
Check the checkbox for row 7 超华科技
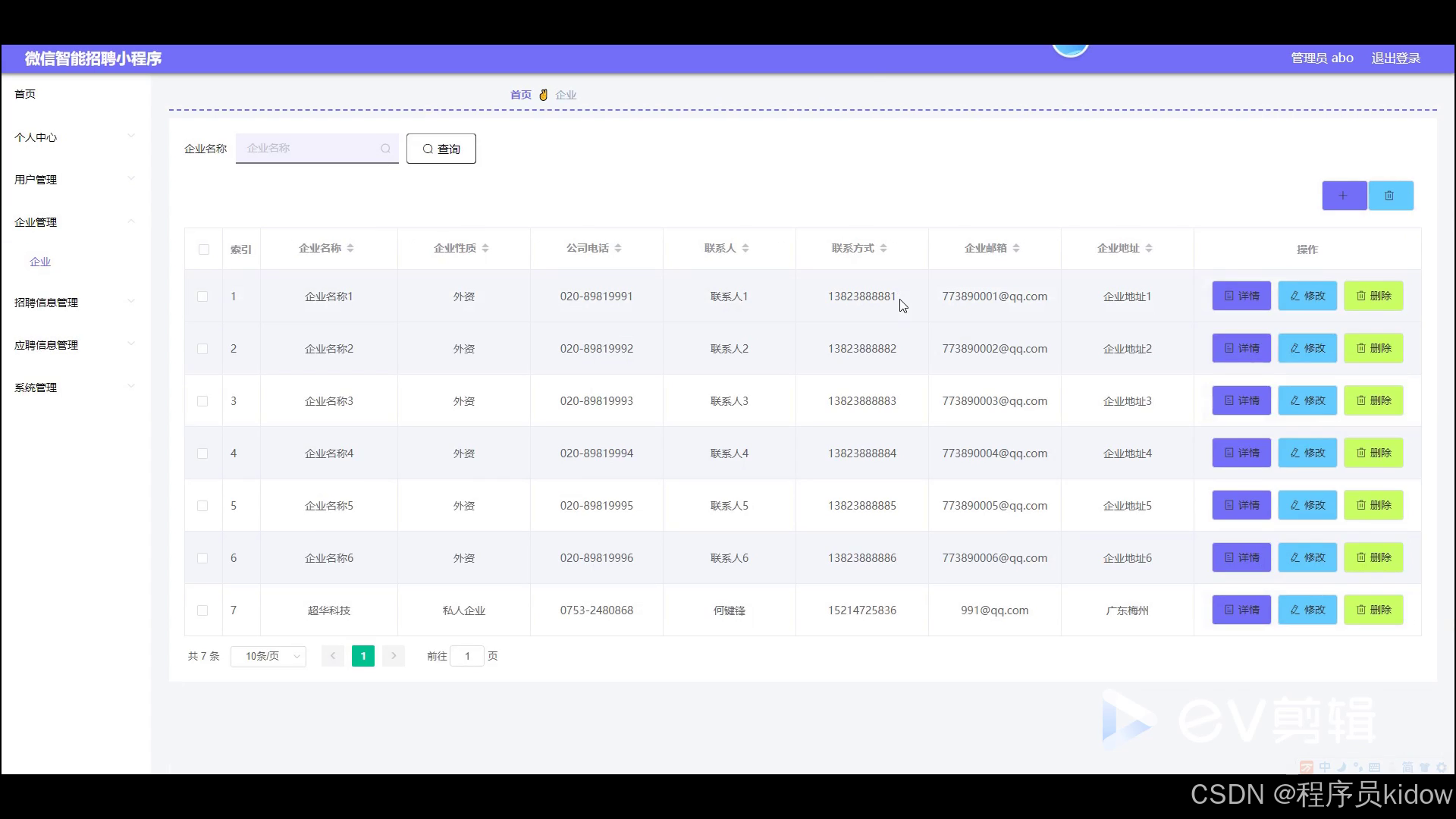[202, 610]
